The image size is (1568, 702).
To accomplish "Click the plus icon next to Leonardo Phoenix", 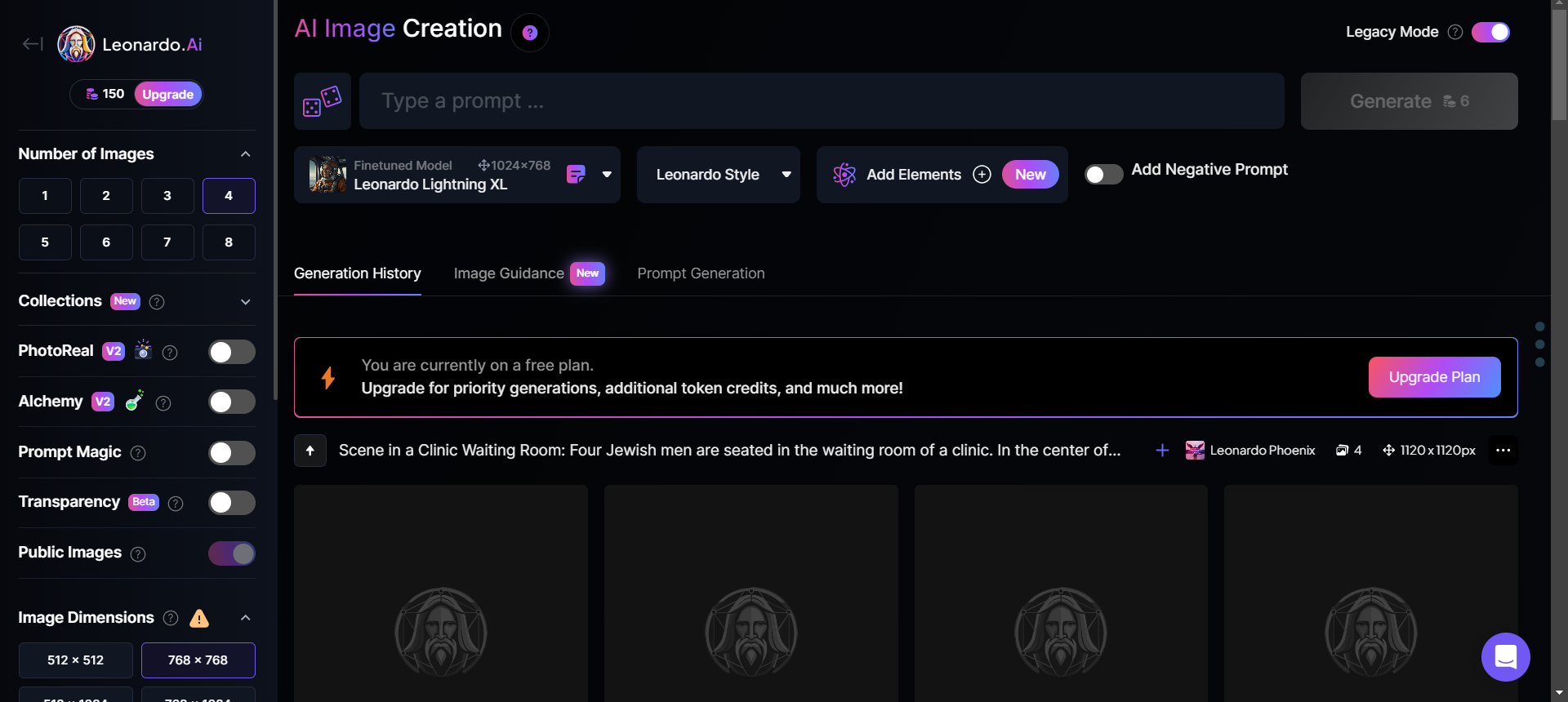I will click(1162, 451).
